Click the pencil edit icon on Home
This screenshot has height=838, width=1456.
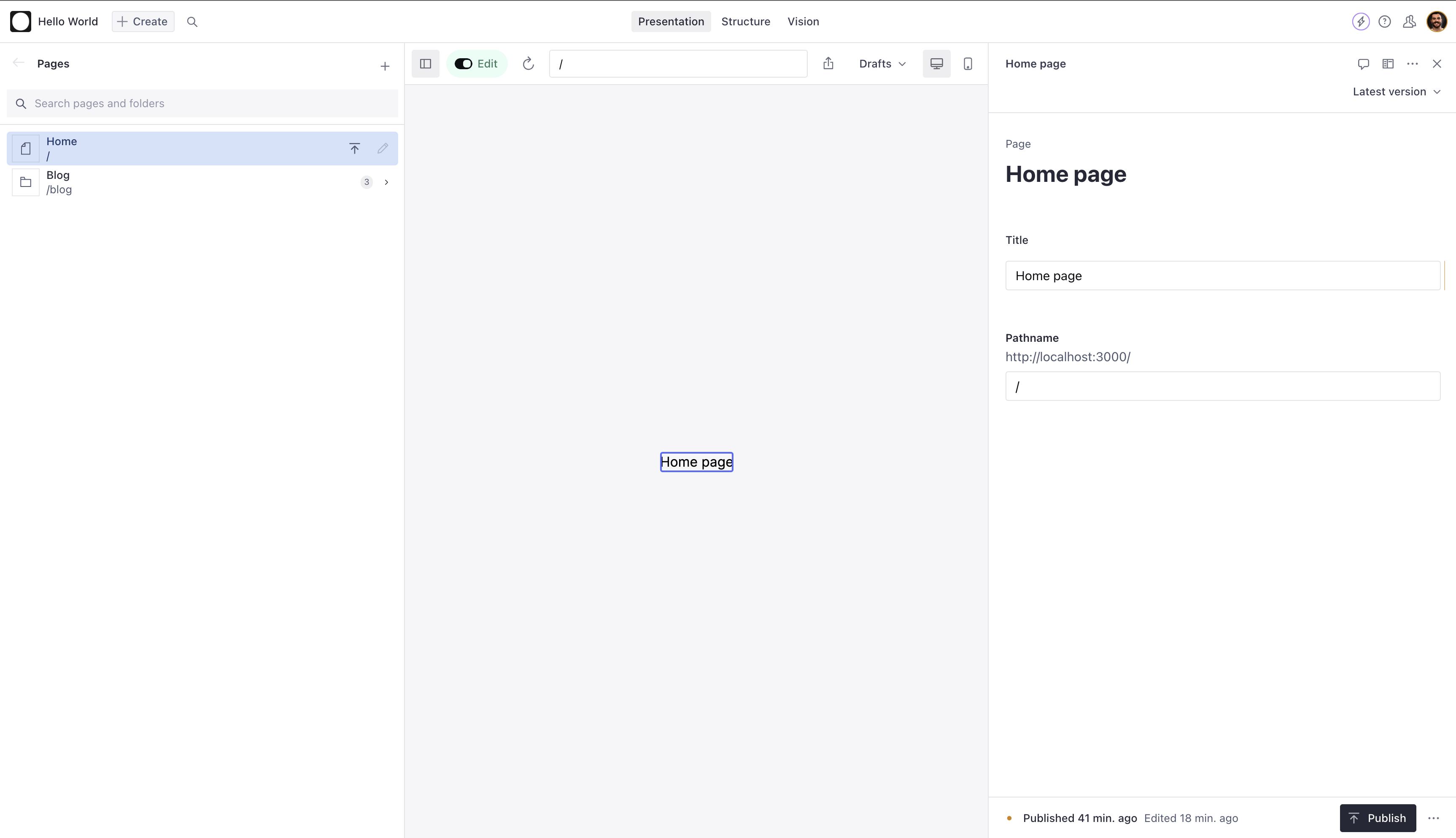coord(383,149)
